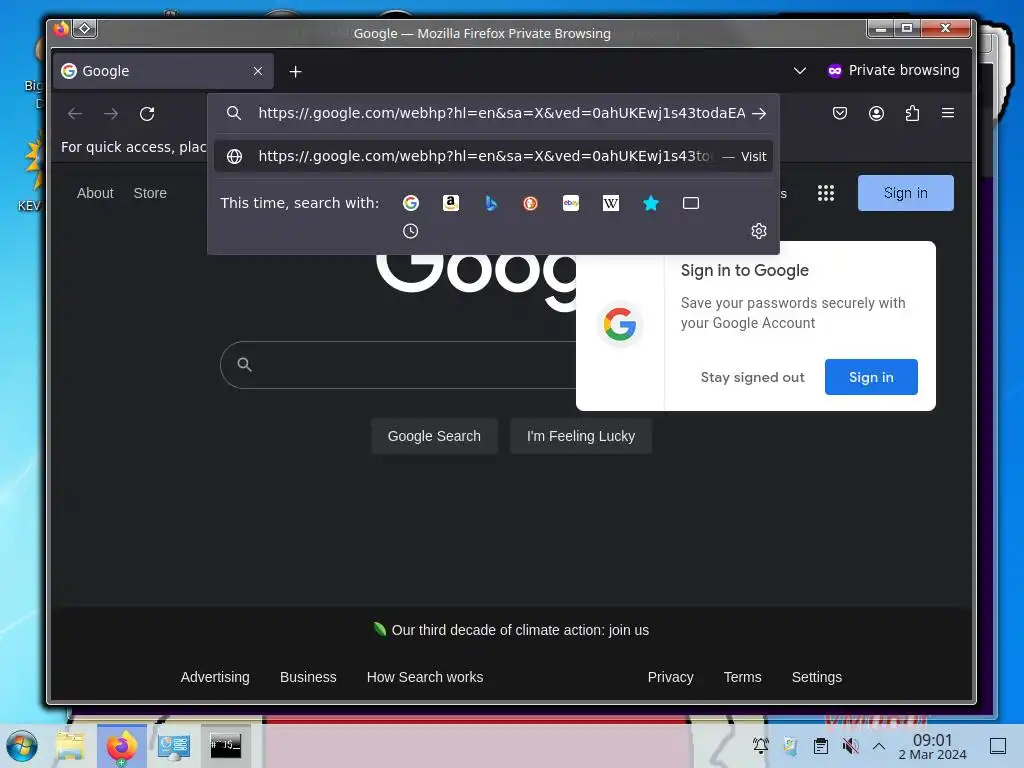The width and height of the screenshot is (1024, 768).
Task: Open Extensions puzzle icon
Action: point(912,114)
